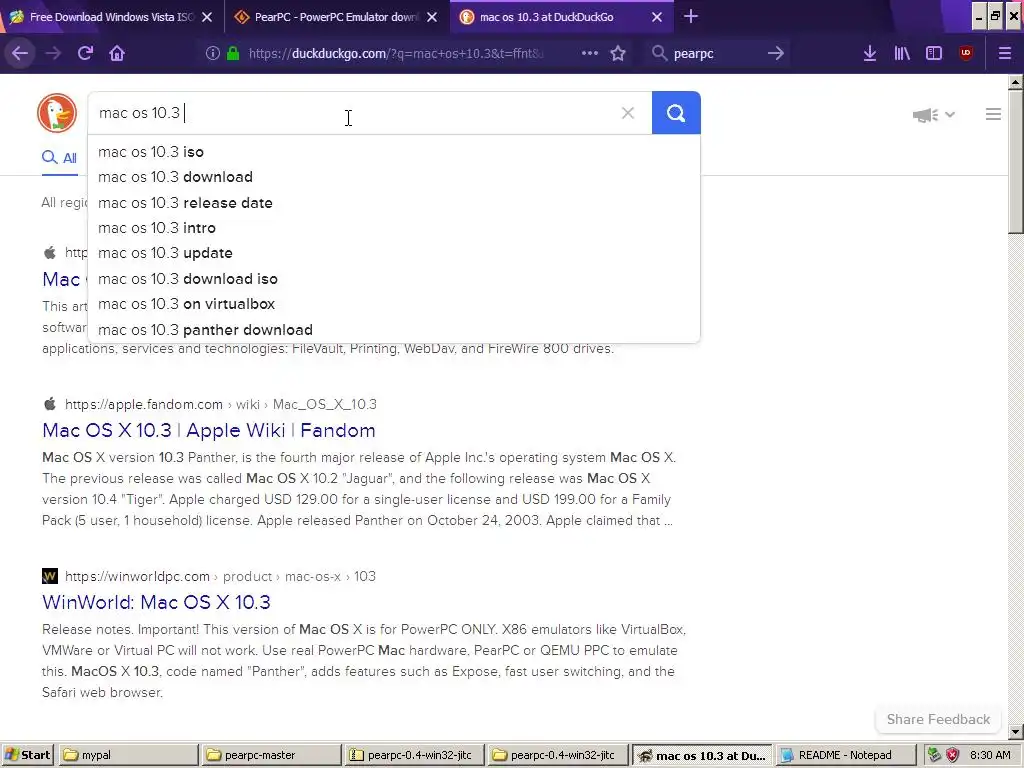Close the mac os 10.3 DuckDuckGo tab
The image size is (1024, 768).
click(657, 17)
